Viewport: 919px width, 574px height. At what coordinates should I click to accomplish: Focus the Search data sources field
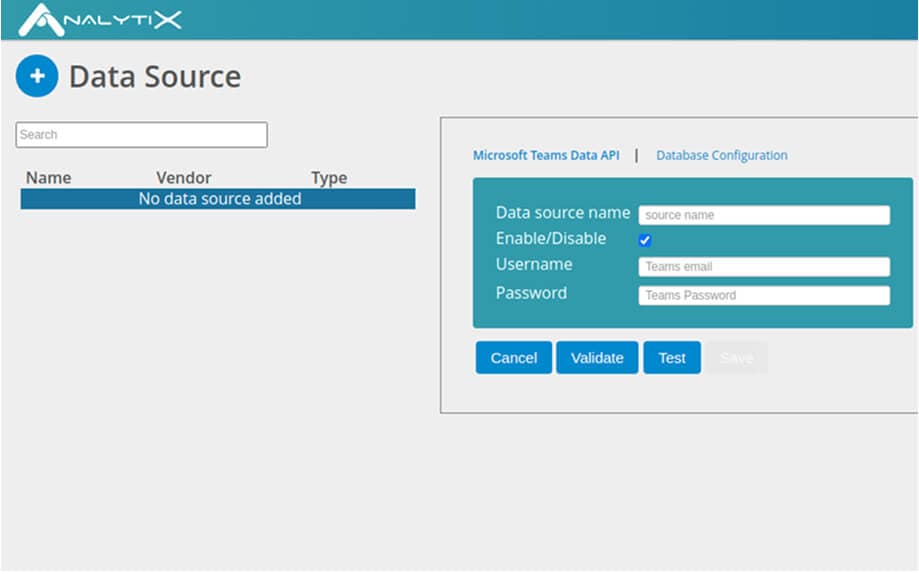point(142,135)
